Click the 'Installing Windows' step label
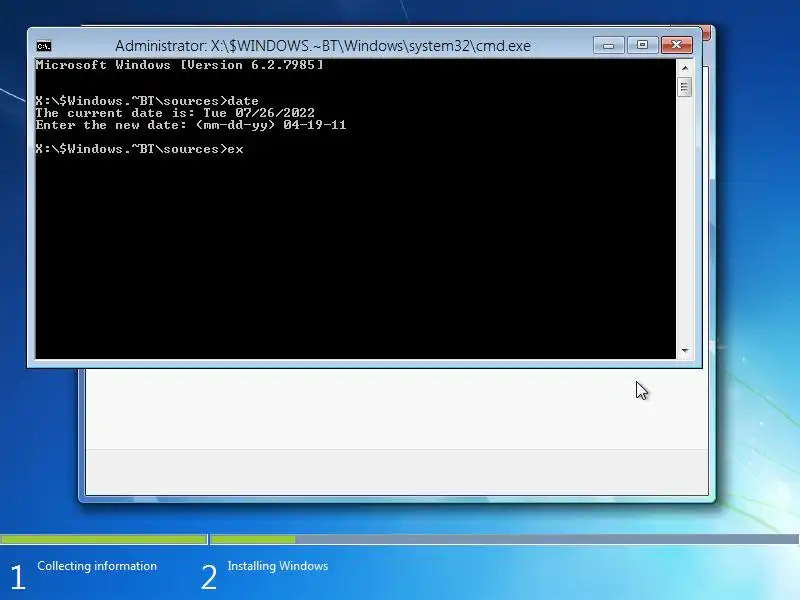800x600 pixels. [278, 566]
